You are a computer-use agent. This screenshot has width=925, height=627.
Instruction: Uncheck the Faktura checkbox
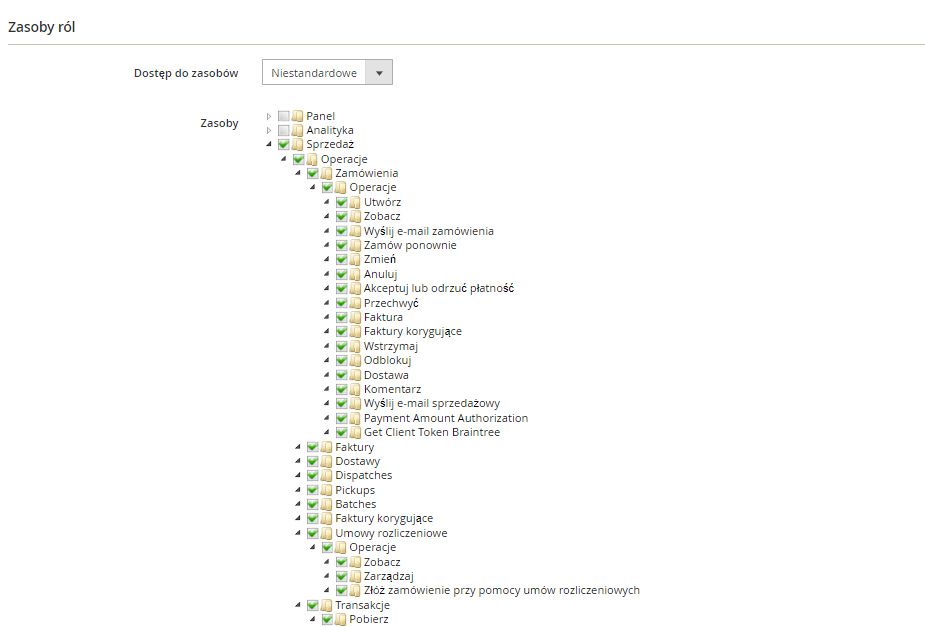click(342, 317)
